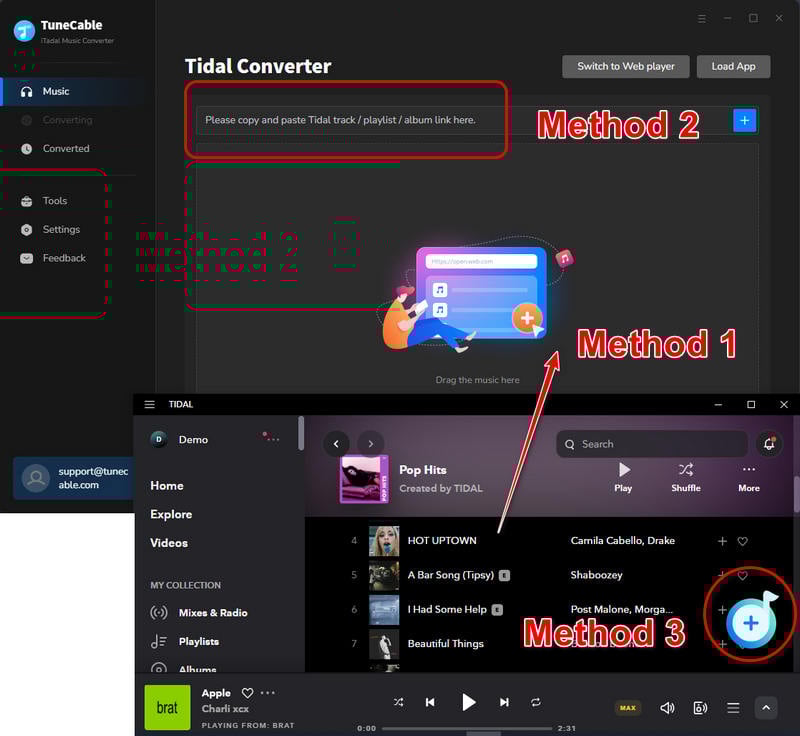800x736 pixels.
Task: Click the TIDAL Search field
Action: coord(652,444)
